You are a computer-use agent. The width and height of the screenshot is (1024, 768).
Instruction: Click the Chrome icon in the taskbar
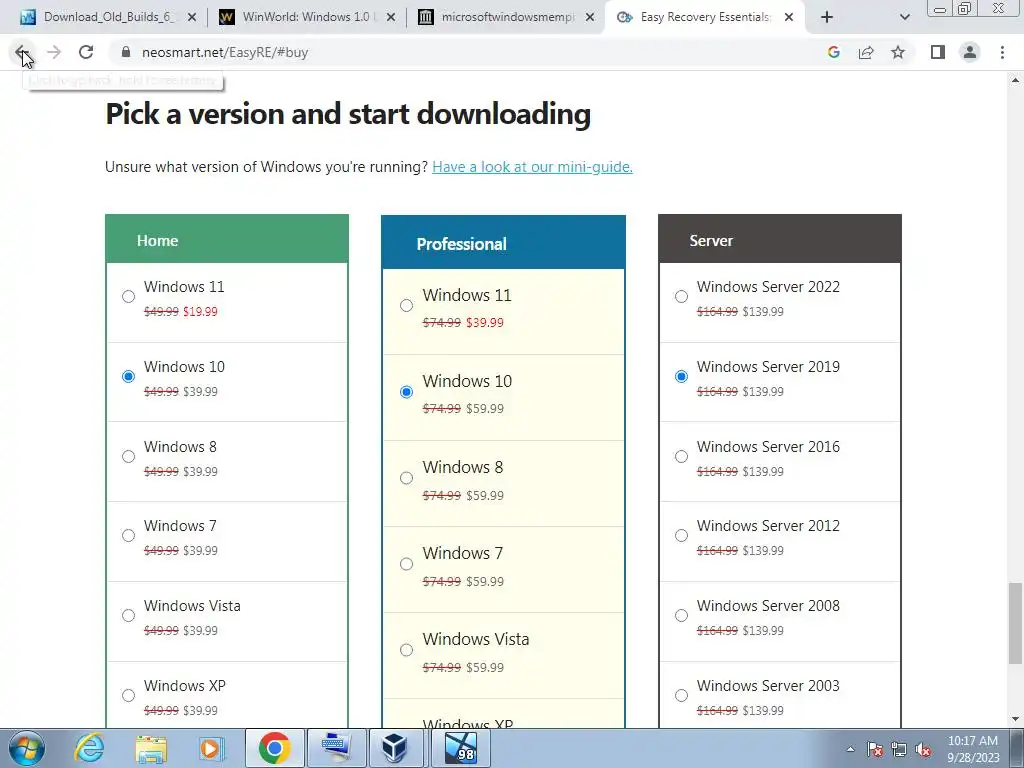[274, 748]
